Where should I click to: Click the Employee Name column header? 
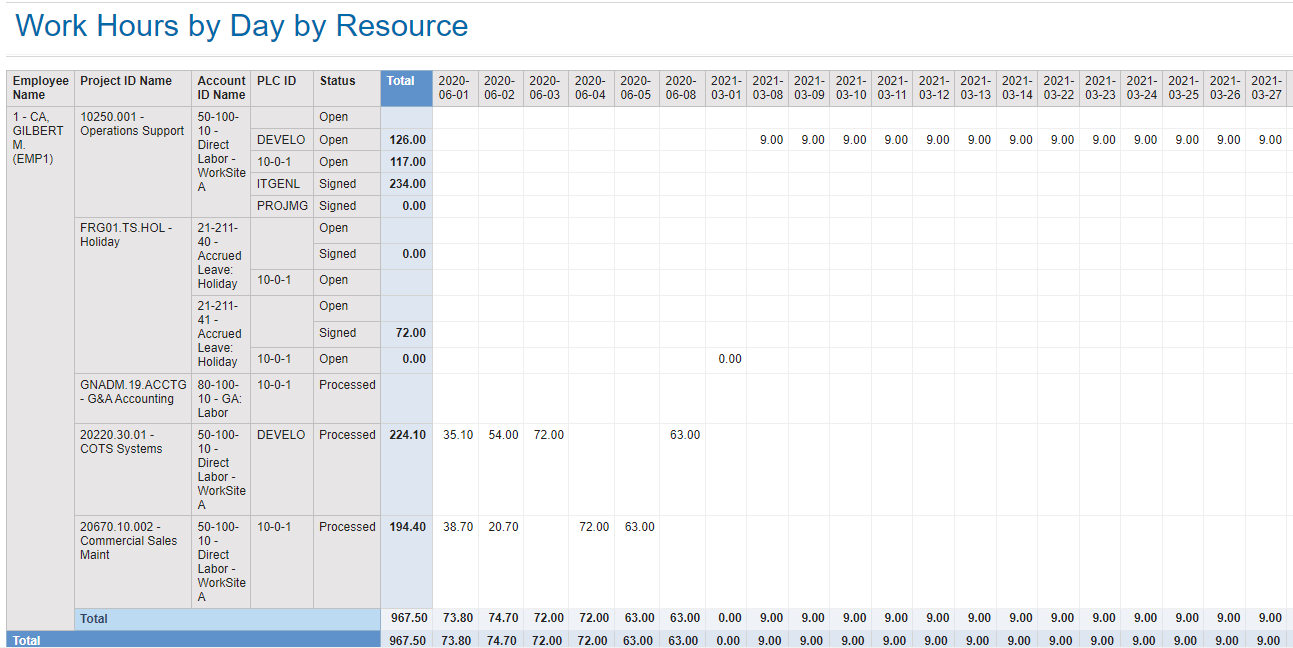click(40, 88)
